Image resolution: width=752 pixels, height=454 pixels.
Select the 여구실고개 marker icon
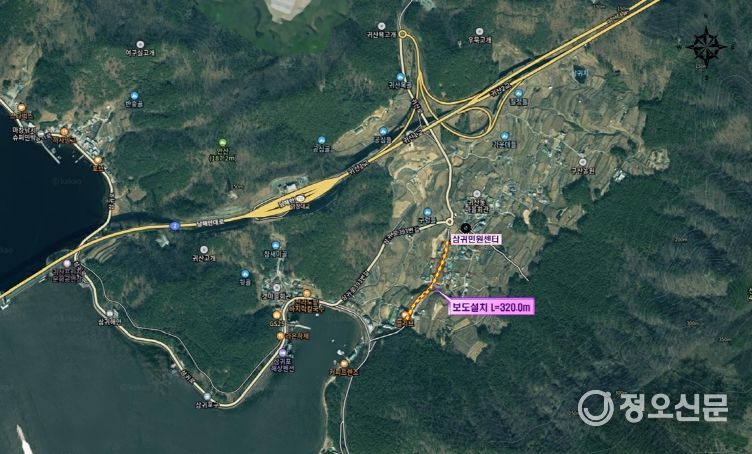point(140,44)
